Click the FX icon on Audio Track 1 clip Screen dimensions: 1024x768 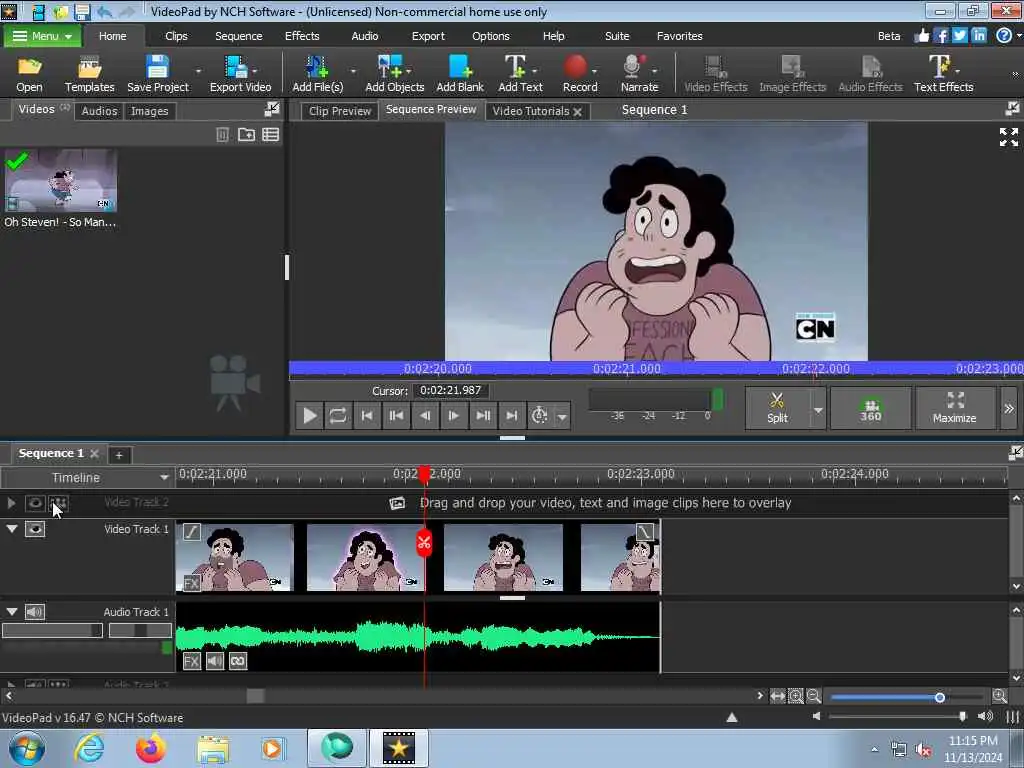tap(191, 661)
